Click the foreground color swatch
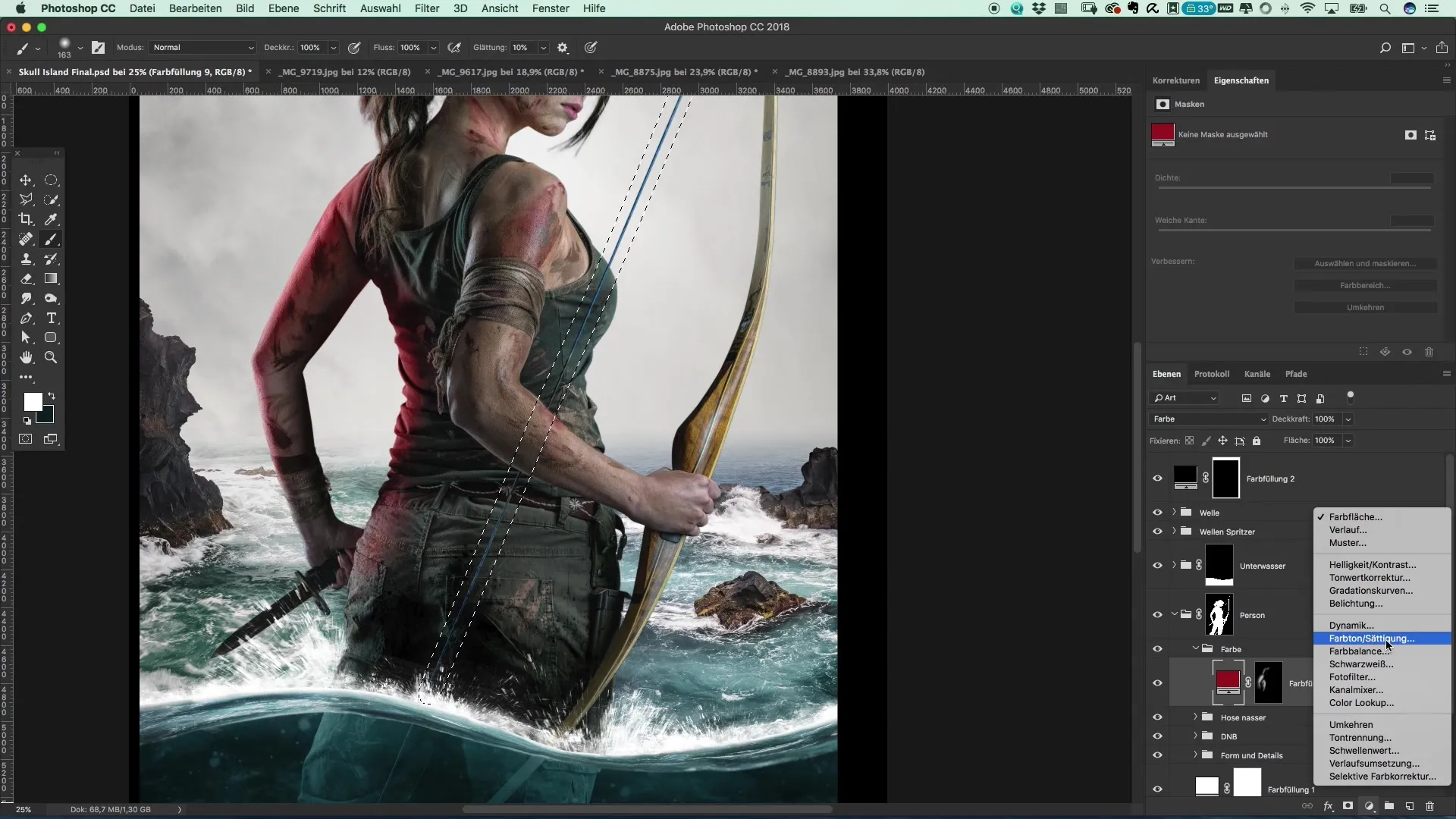This screenshot has height=819, width=1456. pyautogui.click(x=33, y=402)
